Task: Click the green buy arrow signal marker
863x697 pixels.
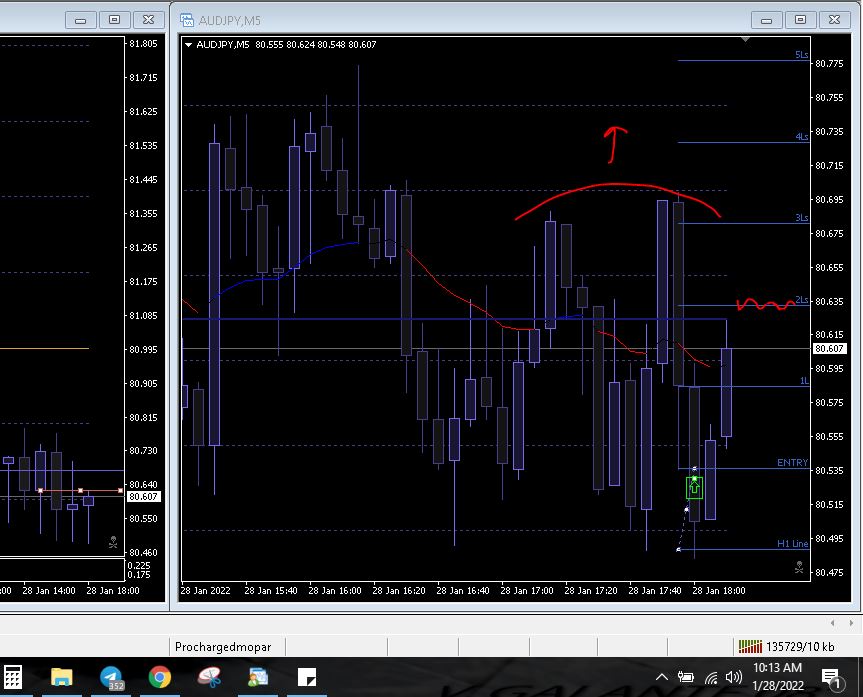Action: [x=694, y=487]
